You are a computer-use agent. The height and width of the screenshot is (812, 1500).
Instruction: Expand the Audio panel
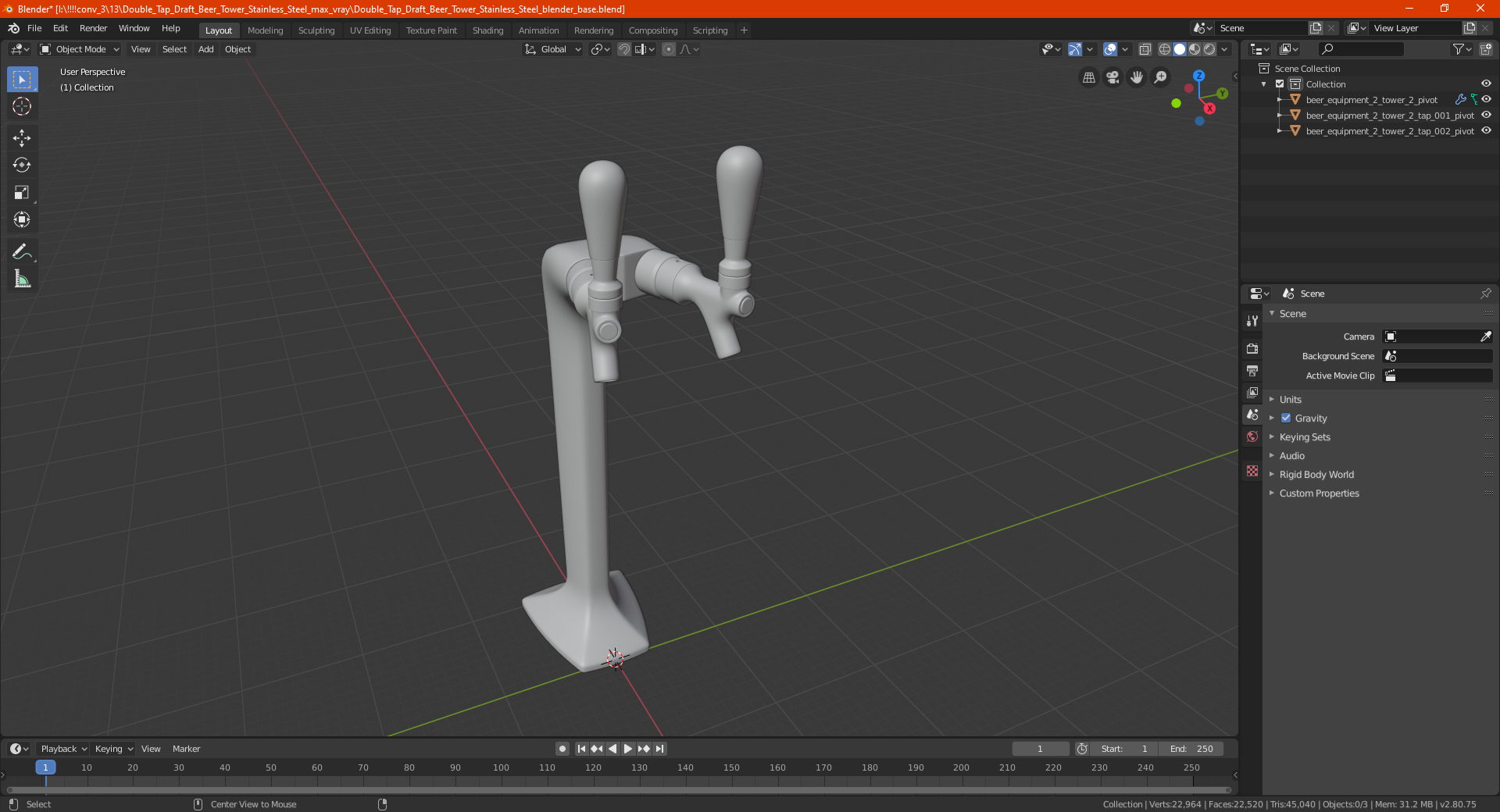(x=1291, y=455)
